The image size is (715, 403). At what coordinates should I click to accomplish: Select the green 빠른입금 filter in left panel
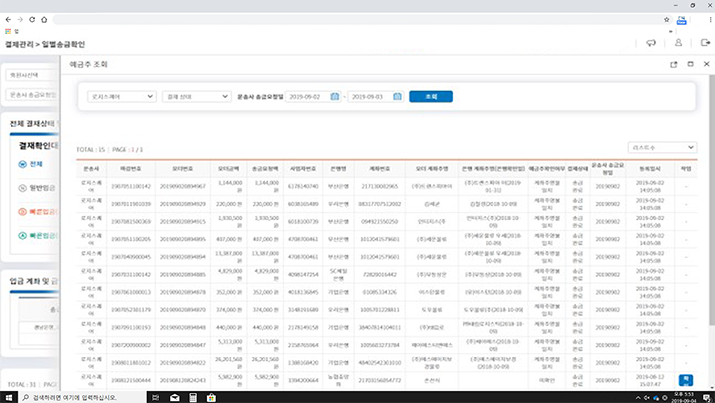coord(37,236)
